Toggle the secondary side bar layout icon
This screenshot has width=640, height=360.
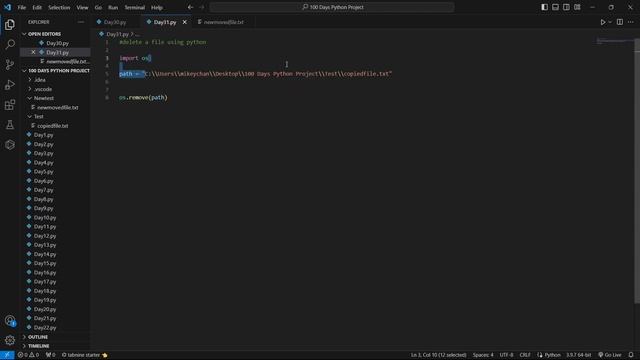click(x=566, y=7)
